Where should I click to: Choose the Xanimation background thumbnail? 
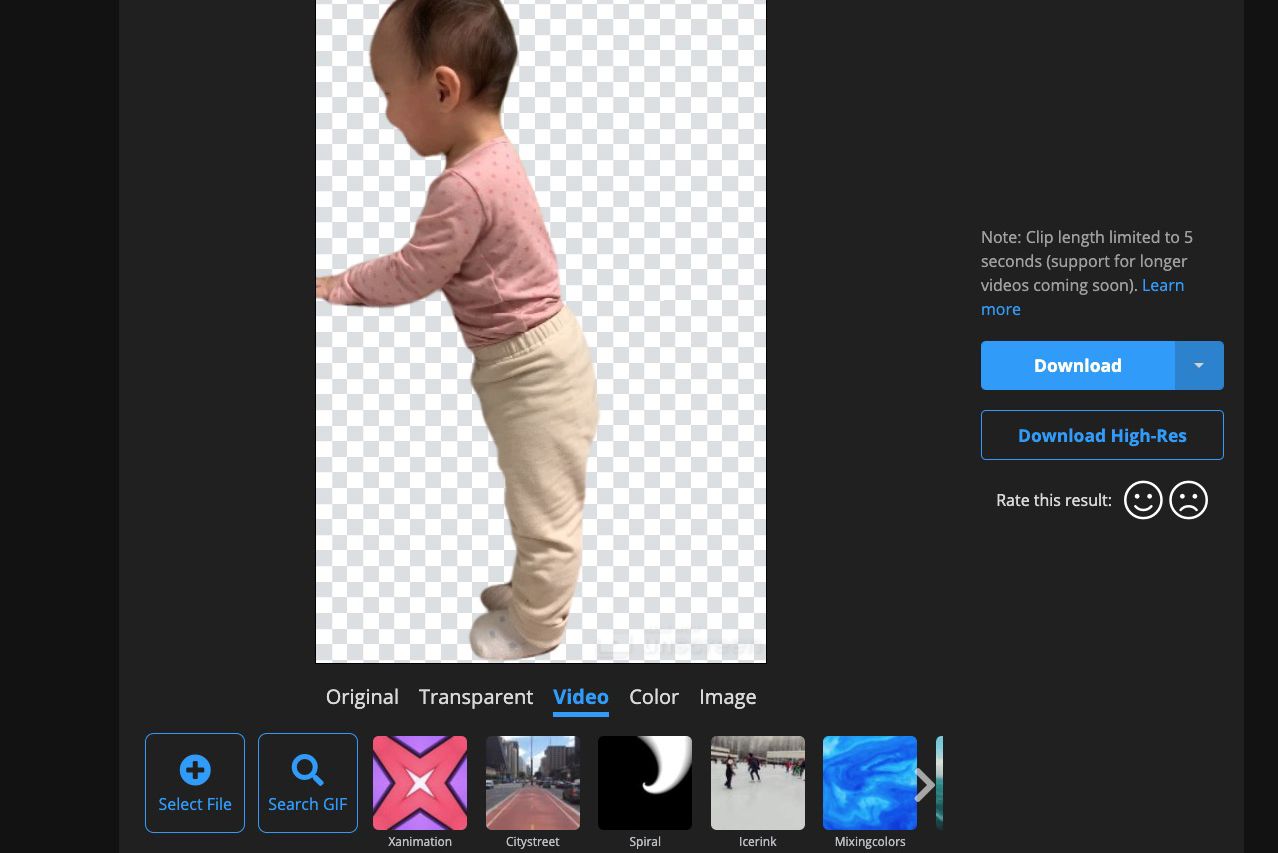coord(420,783)
